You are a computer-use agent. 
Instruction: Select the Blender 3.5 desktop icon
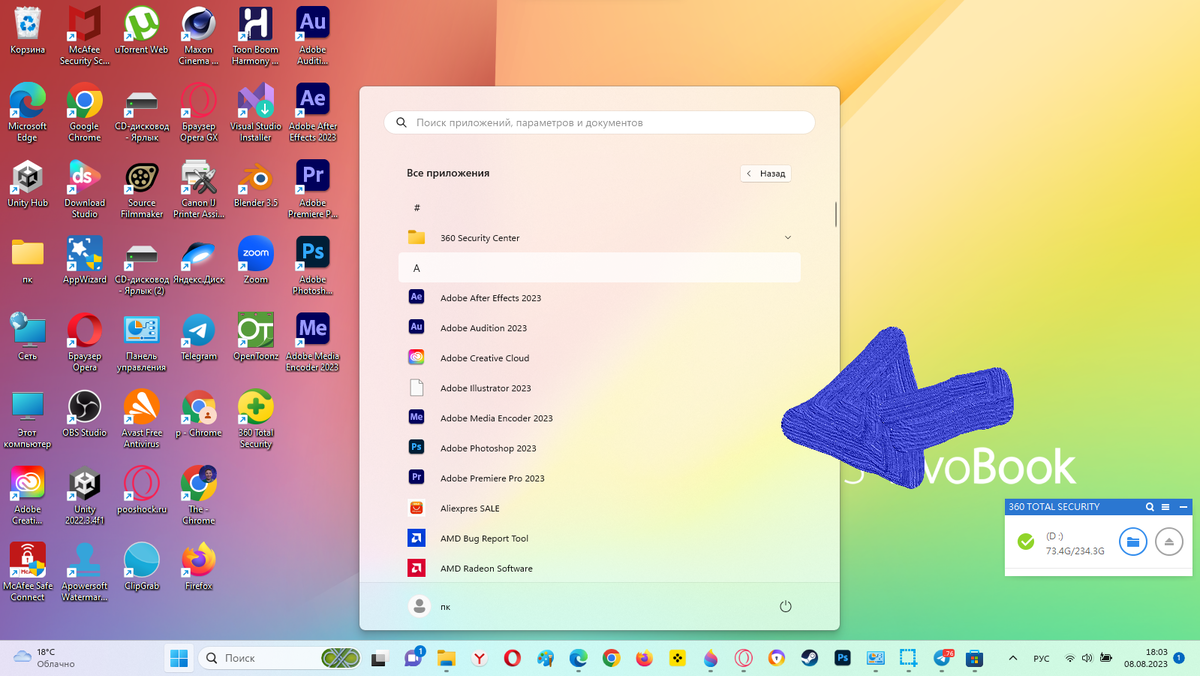tap(256, 183)
